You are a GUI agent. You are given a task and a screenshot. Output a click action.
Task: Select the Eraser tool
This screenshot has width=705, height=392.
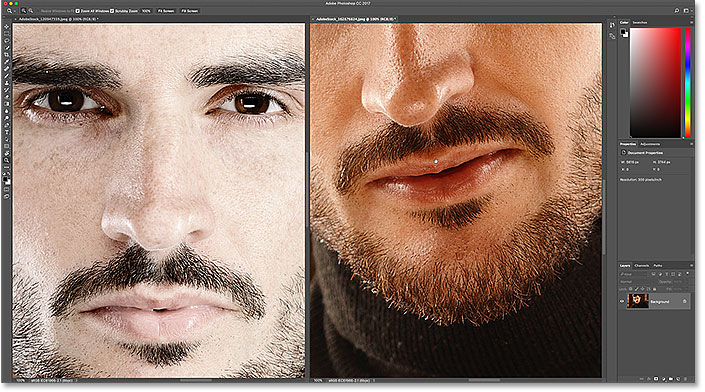[x=6, y=97]
